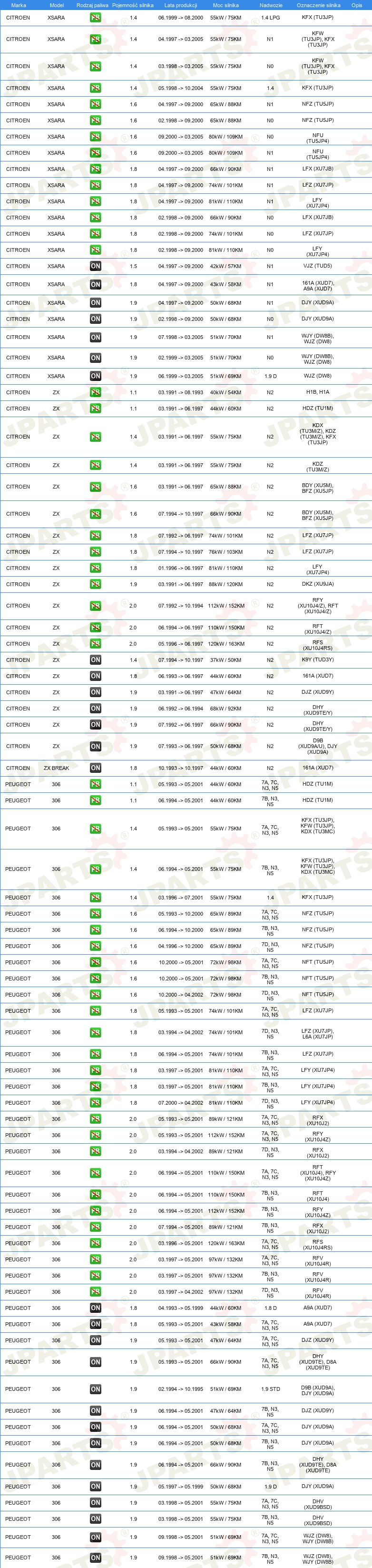Click the K9Y (TUD3Y) engine code

point(317,660)
